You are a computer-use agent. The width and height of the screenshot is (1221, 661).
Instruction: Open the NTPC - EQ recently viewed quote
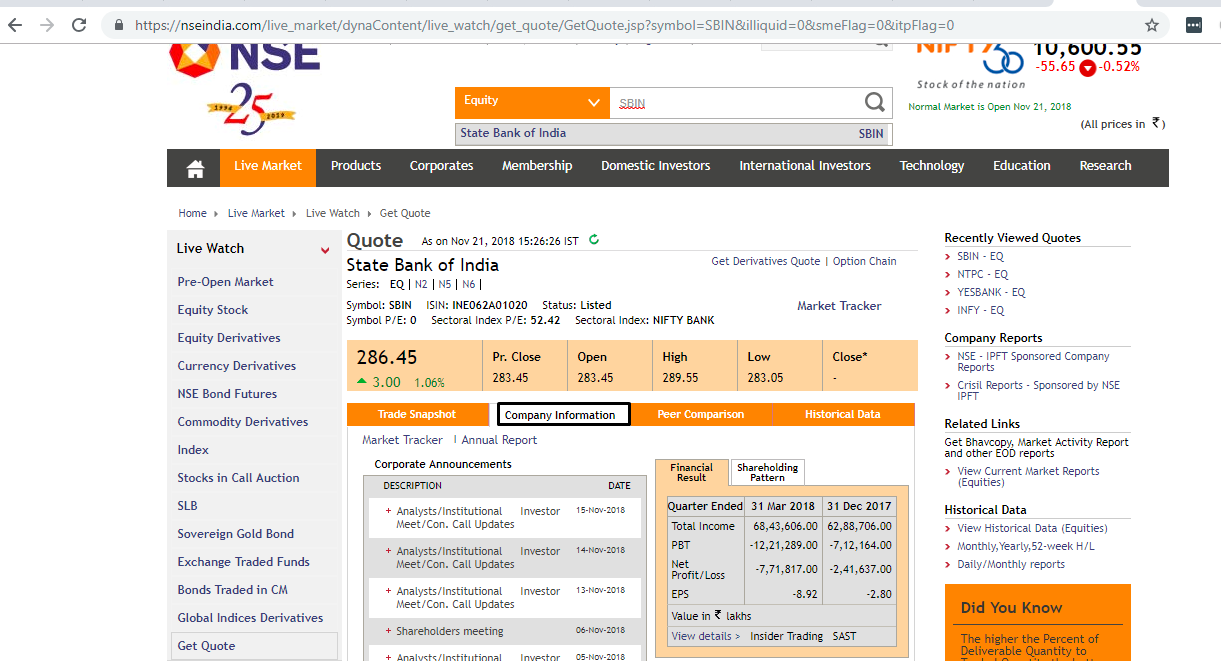tap(982, 274)
